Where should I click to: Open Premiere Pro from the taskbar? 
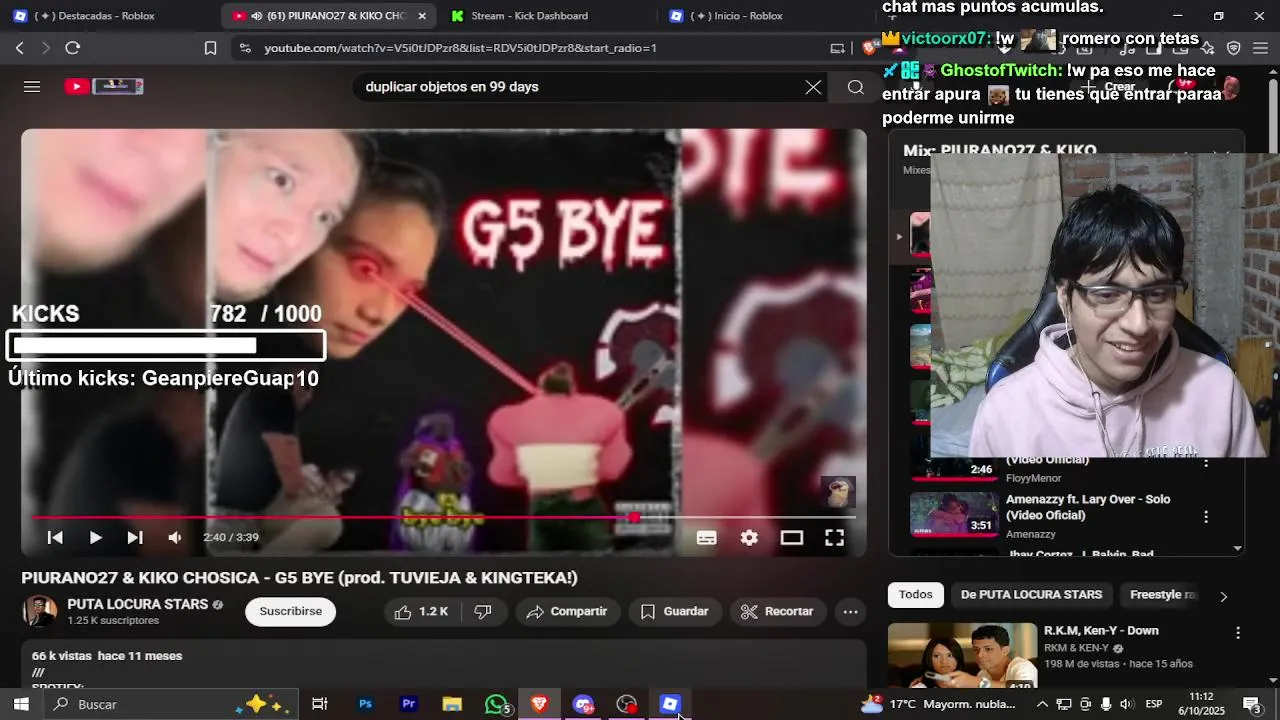(408, 704)
